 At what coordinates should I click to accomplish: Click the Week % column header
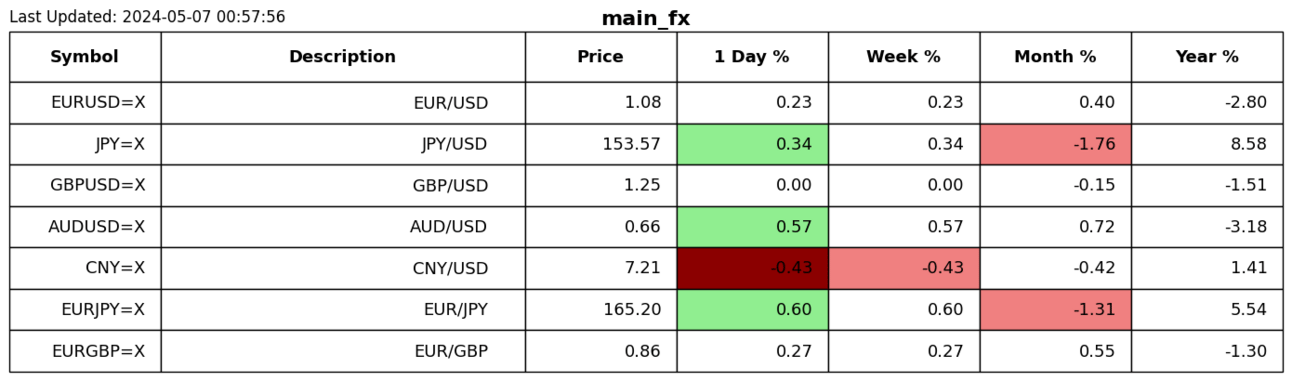904,57
